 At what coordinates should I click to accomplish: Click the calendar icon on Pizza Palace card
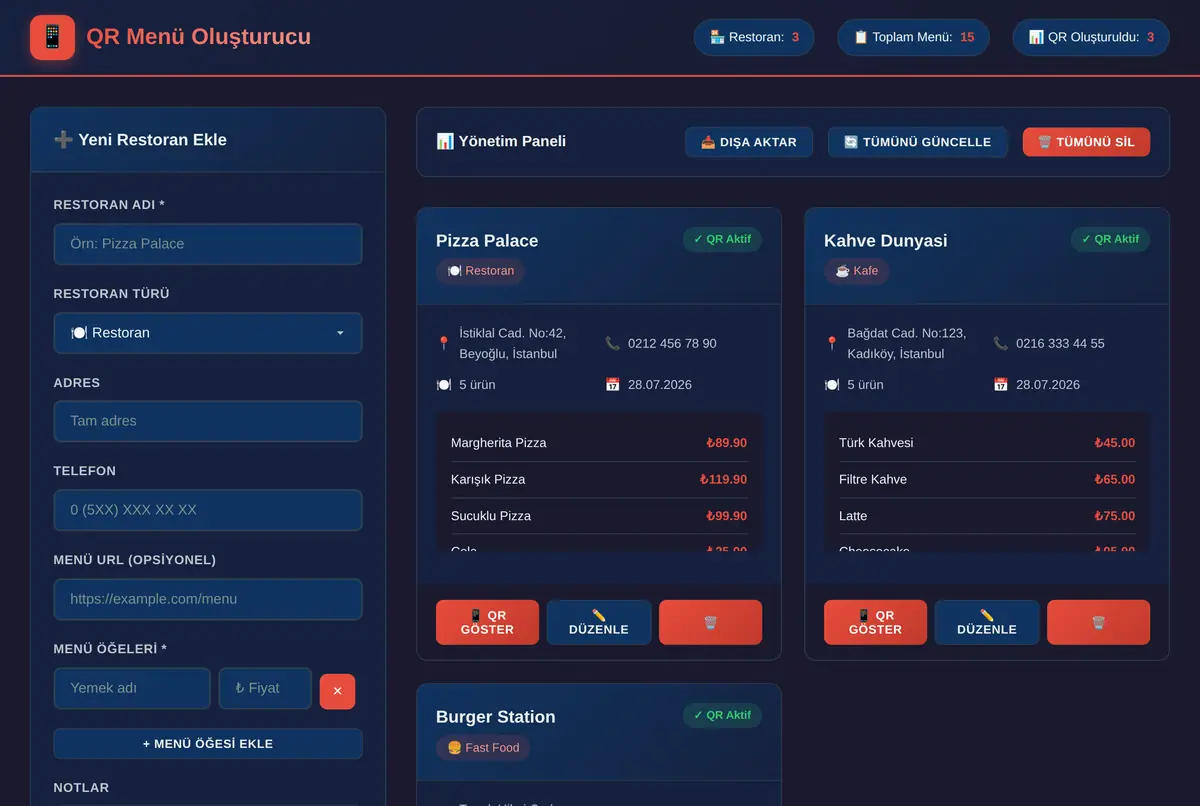pos(613,384)
